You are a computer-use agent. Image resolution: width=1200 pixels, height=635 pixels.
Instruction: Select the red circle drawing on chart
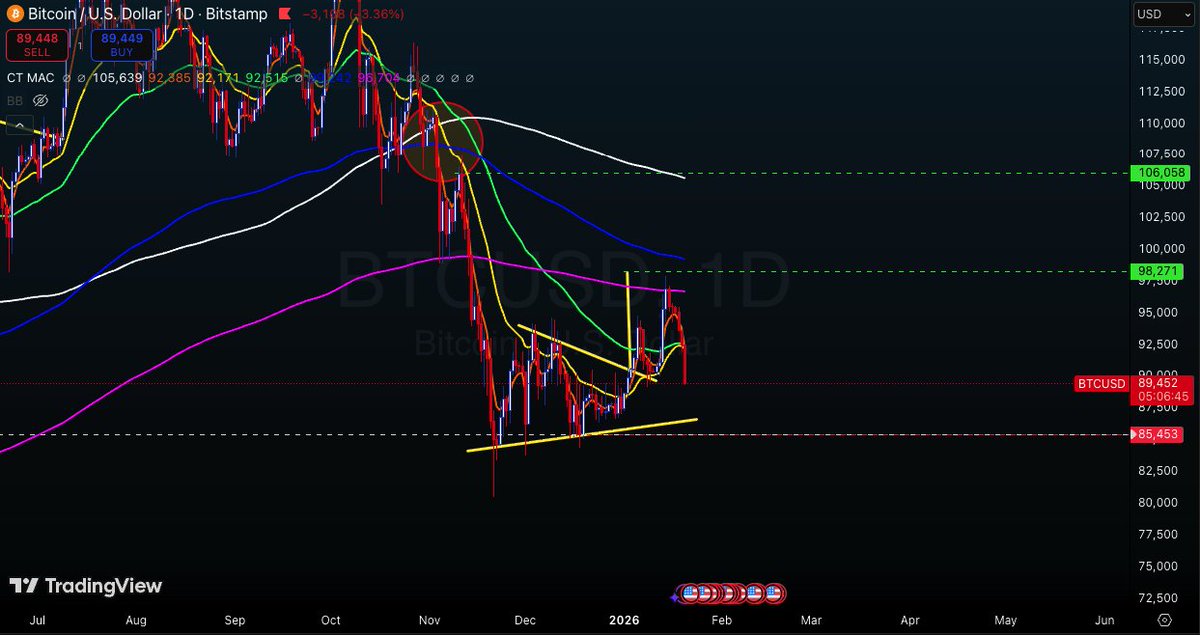point(443,141)
